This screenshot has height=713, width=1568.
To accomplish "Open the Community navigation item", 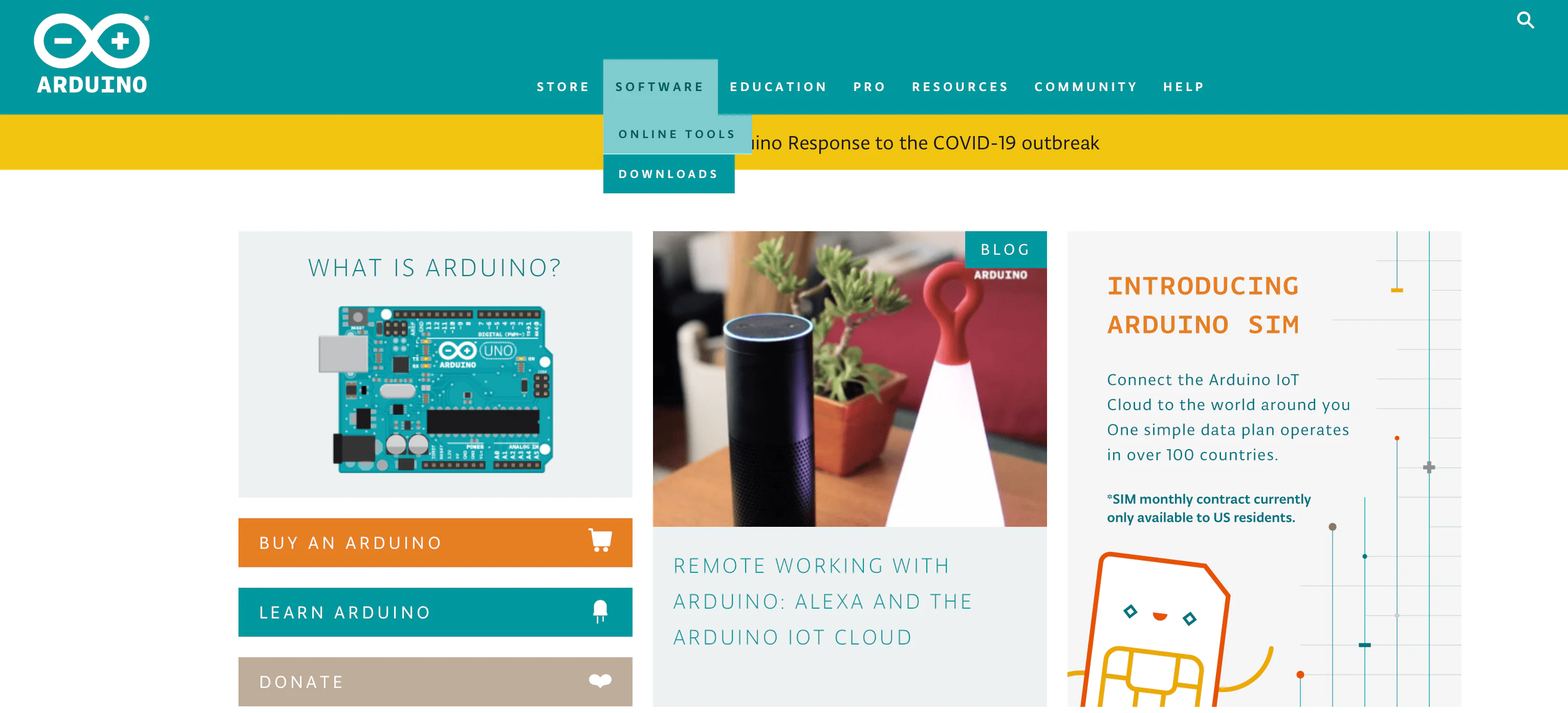I will click(x=1086, y=87).
